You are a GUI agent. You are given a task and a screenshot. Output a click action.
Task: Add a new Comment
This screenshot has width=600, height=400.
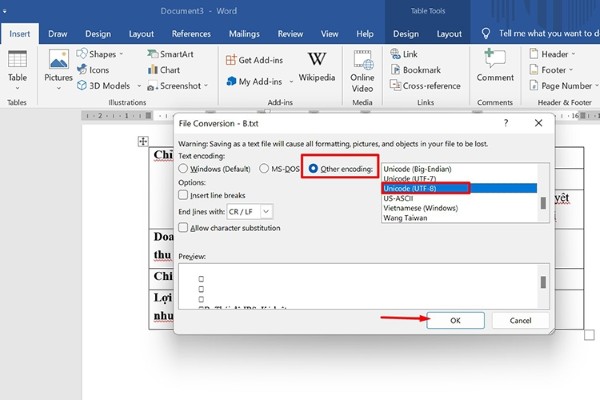[495, 65]
